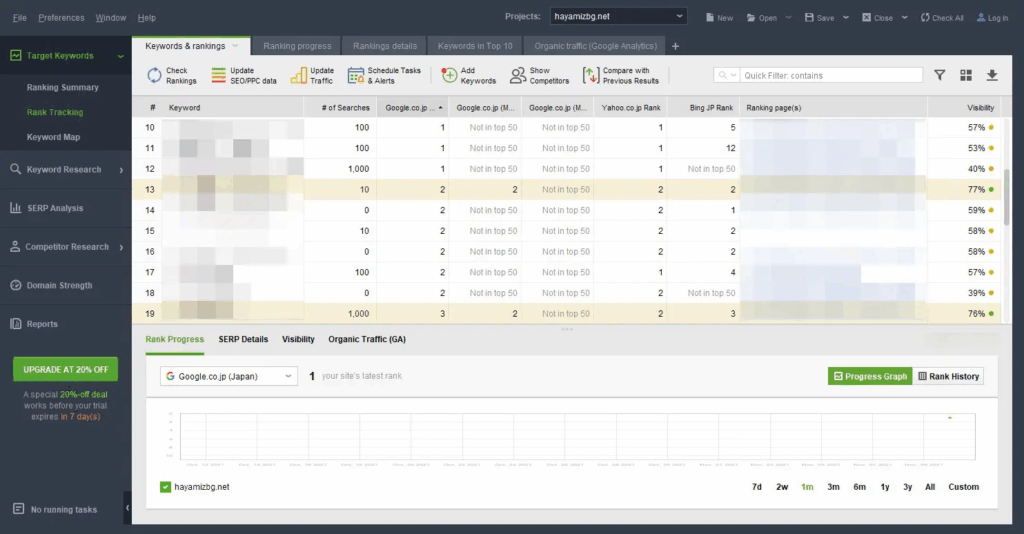Screen dimensions: 1024x534
Task: Switch to the Ranking progress tab
Action: point(297,46)
